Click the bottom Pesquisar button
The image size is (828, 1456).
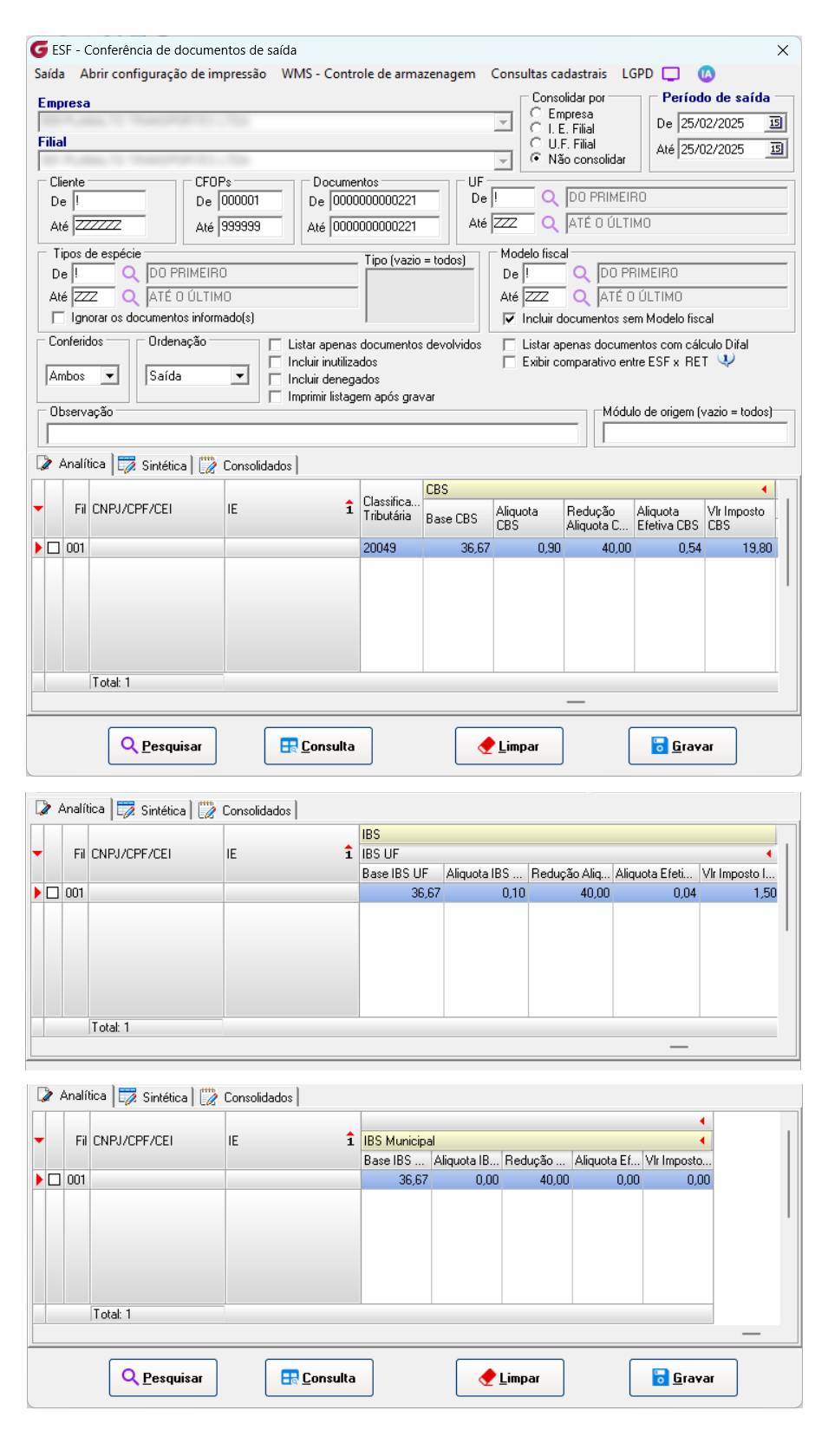(x=163, y=1378)
